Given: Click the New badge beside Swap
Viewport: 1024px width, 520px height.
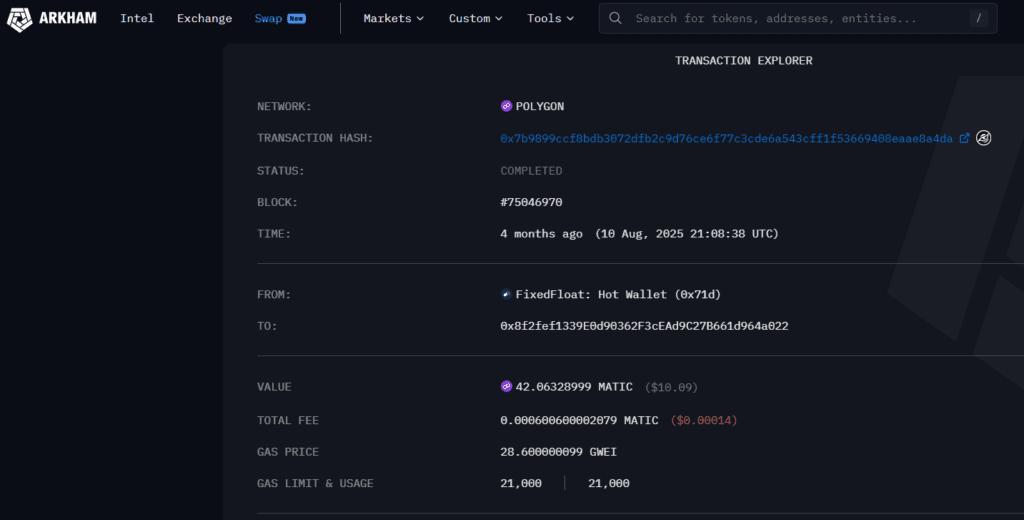Looking at the screenshot, I should [x=296, y=18].
